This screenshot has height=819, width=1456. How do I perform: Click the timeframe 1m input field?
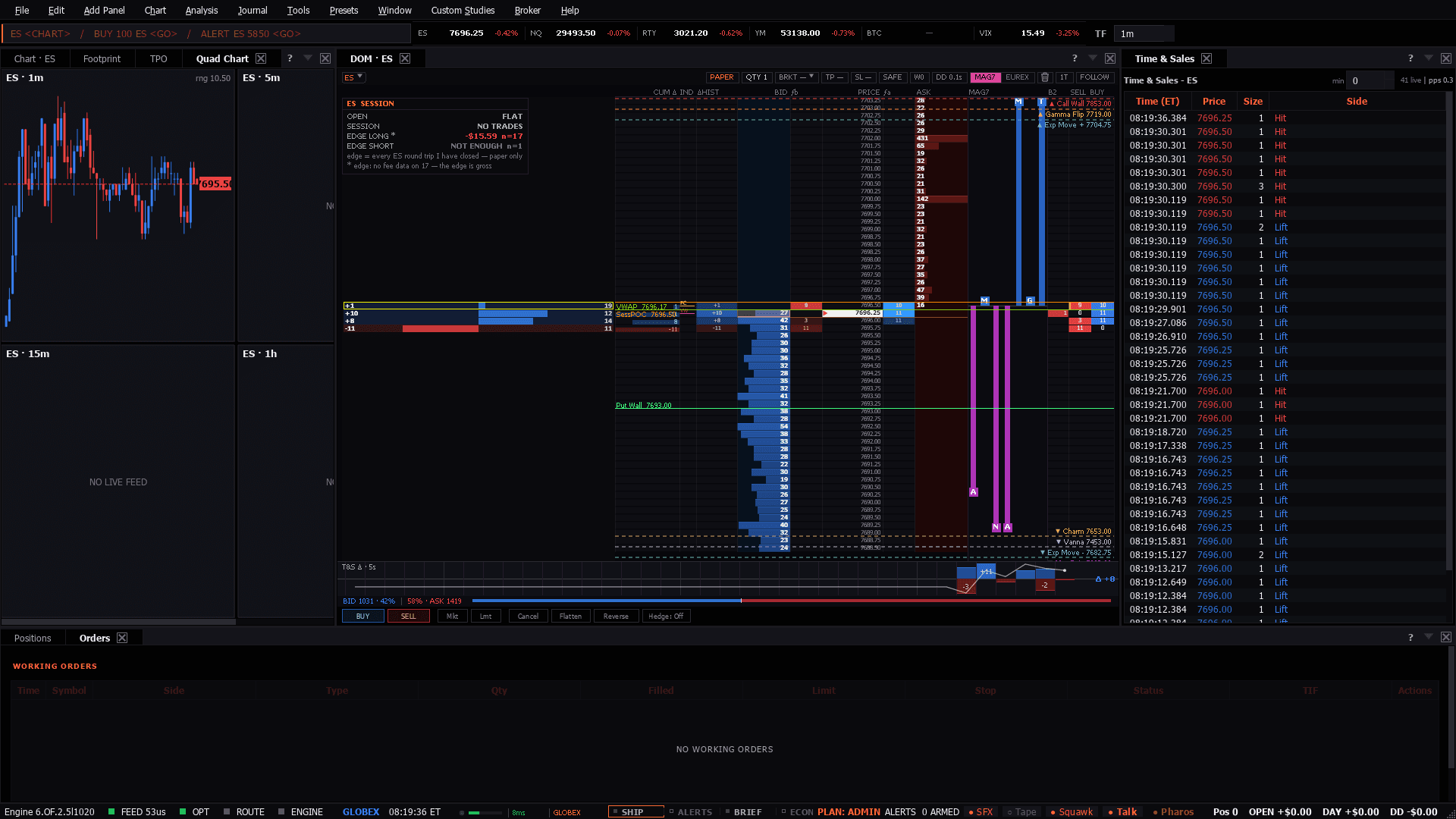coord(1144,33)
